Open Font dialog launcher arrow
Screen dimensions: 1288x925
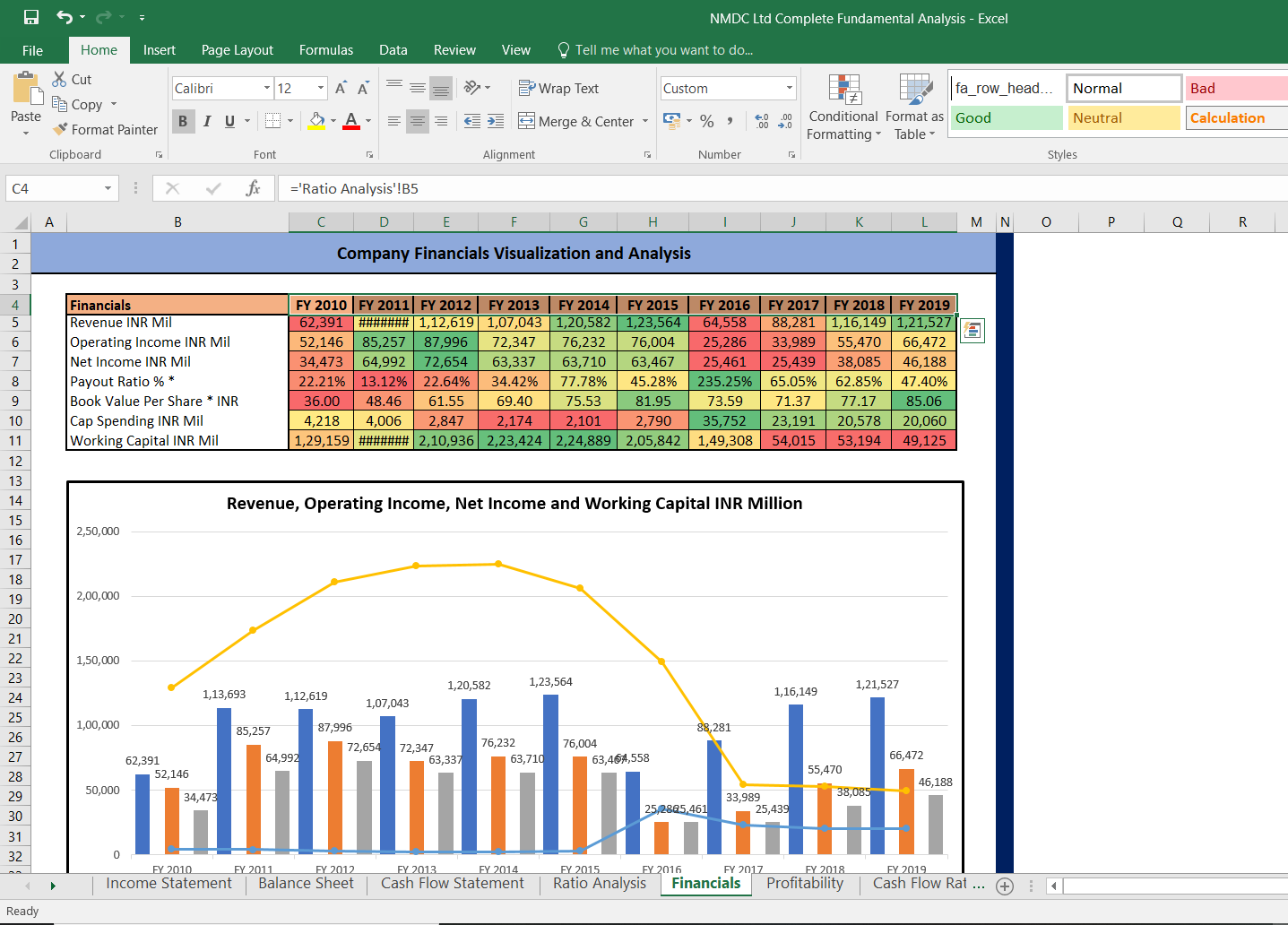coord(370,155)
